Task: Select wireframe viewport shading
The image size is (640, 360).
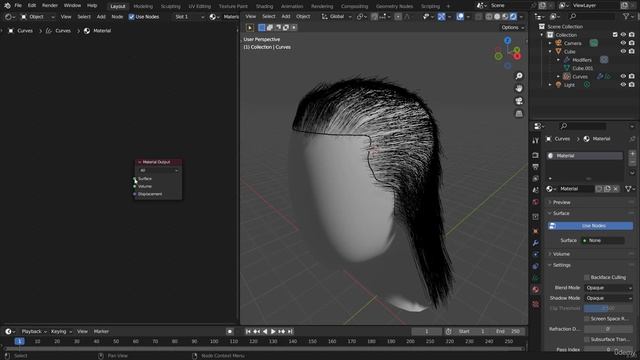Action: [489, 17]
